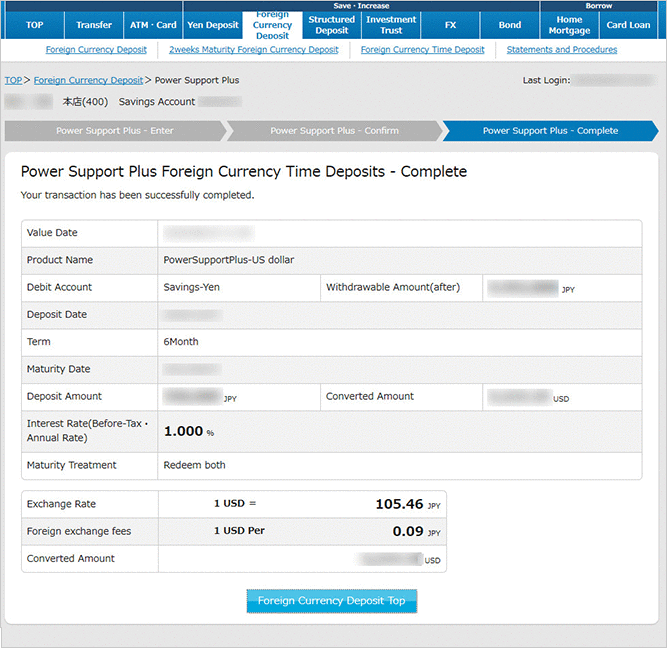Screen dimensions: 667x648
Task: Open the Statements and Procedures link
Action: pos(561,50)
